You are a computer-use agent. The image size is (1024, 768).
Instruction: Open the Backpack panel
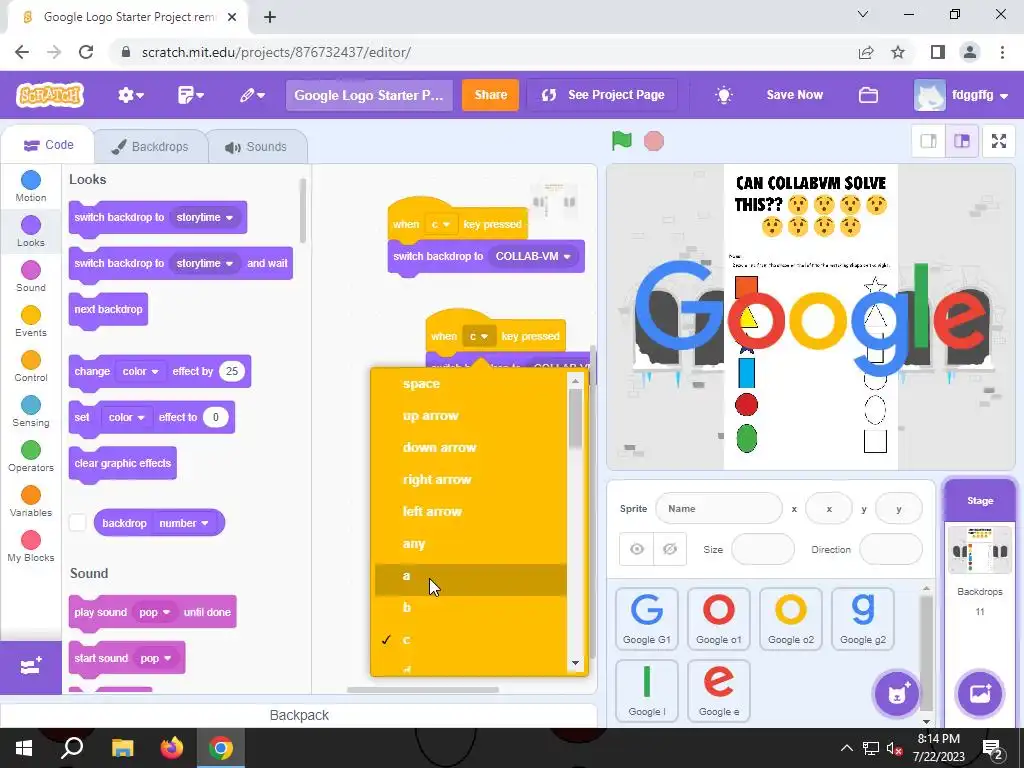[x=299, y=715]
